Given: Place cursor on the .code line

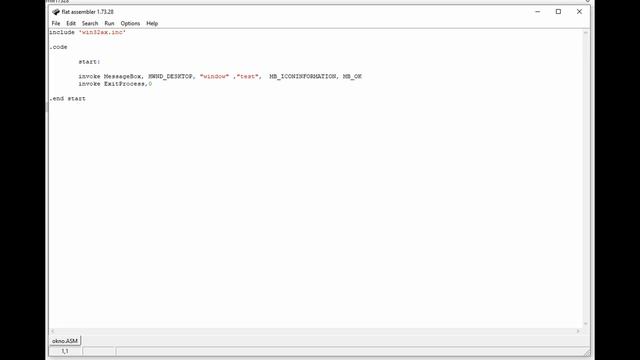Looking at the screenshot, I should point(58,47).
